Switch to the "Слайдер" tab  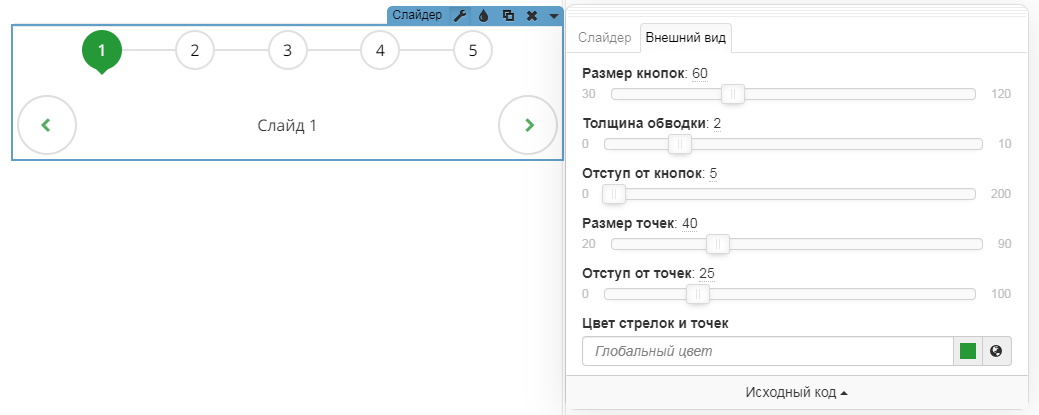605,38
